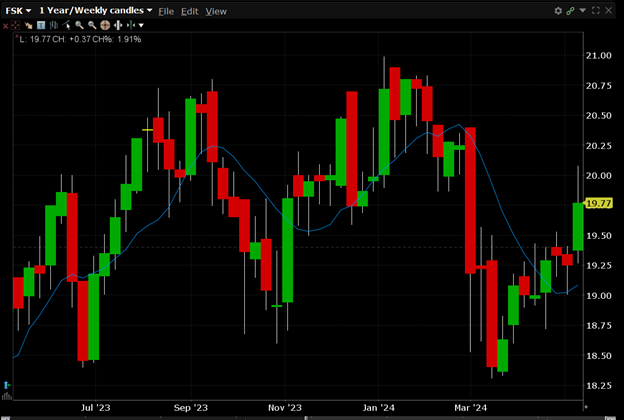Toggle the volume bars icon at bottom-left
Image resolution: width=624 pixels, height=420 pixels.
(x=7, y=396)
